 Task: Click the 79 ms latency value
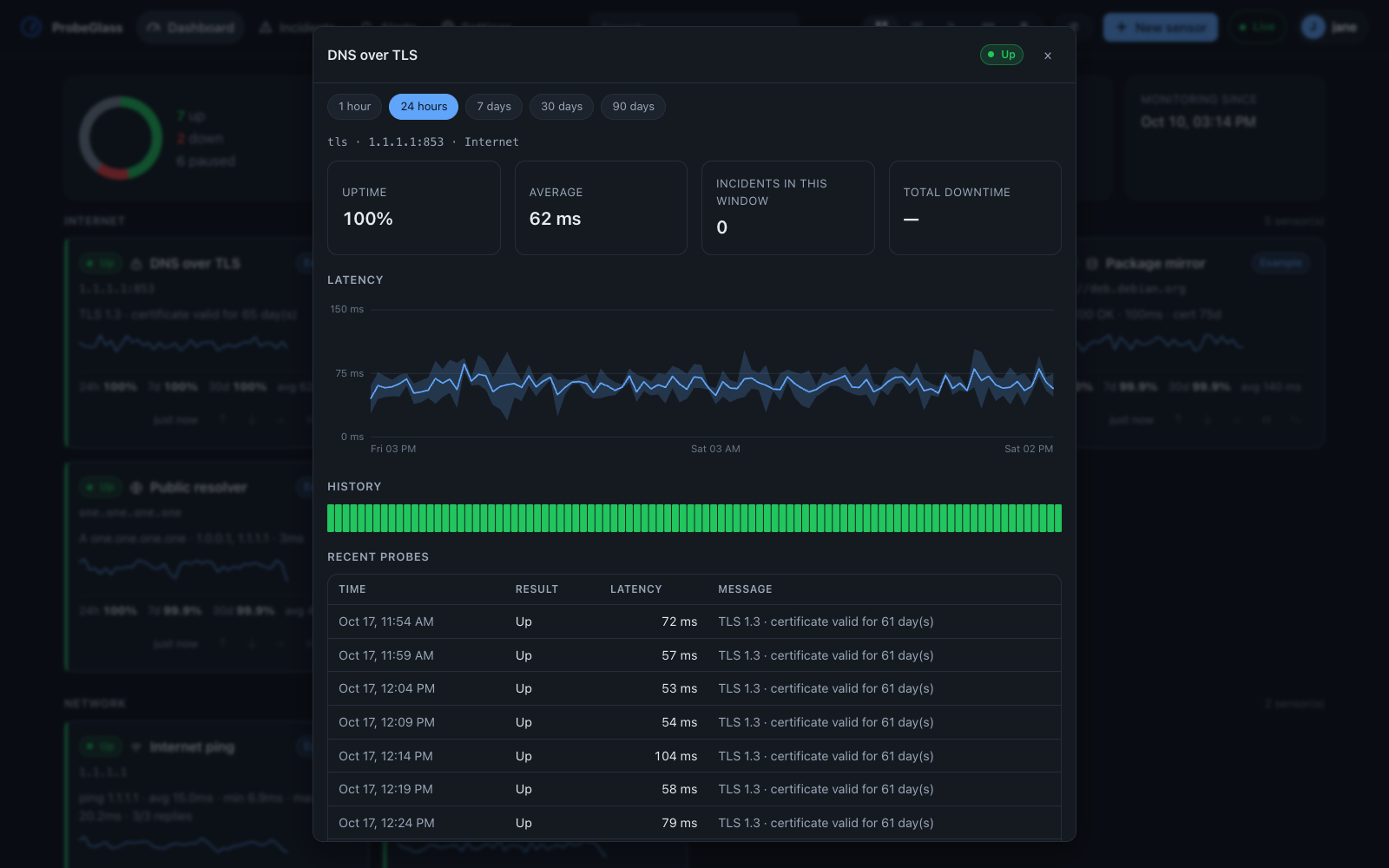coord(680,823)
